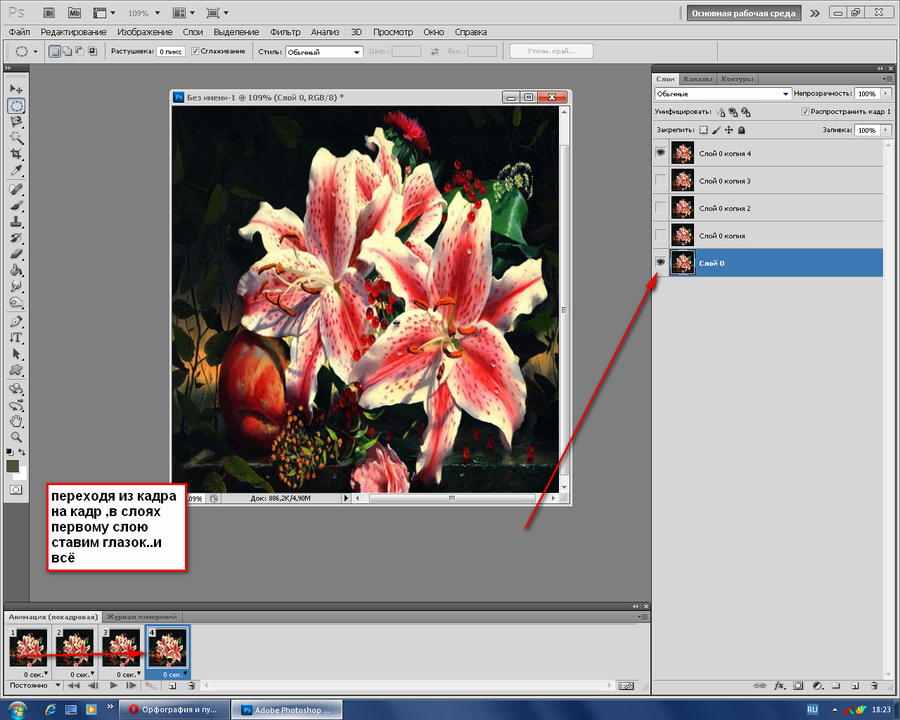The height and width of the screenshot is (720, 900).
Task: Select the Custom Shape tool
Action: point(16,370)
